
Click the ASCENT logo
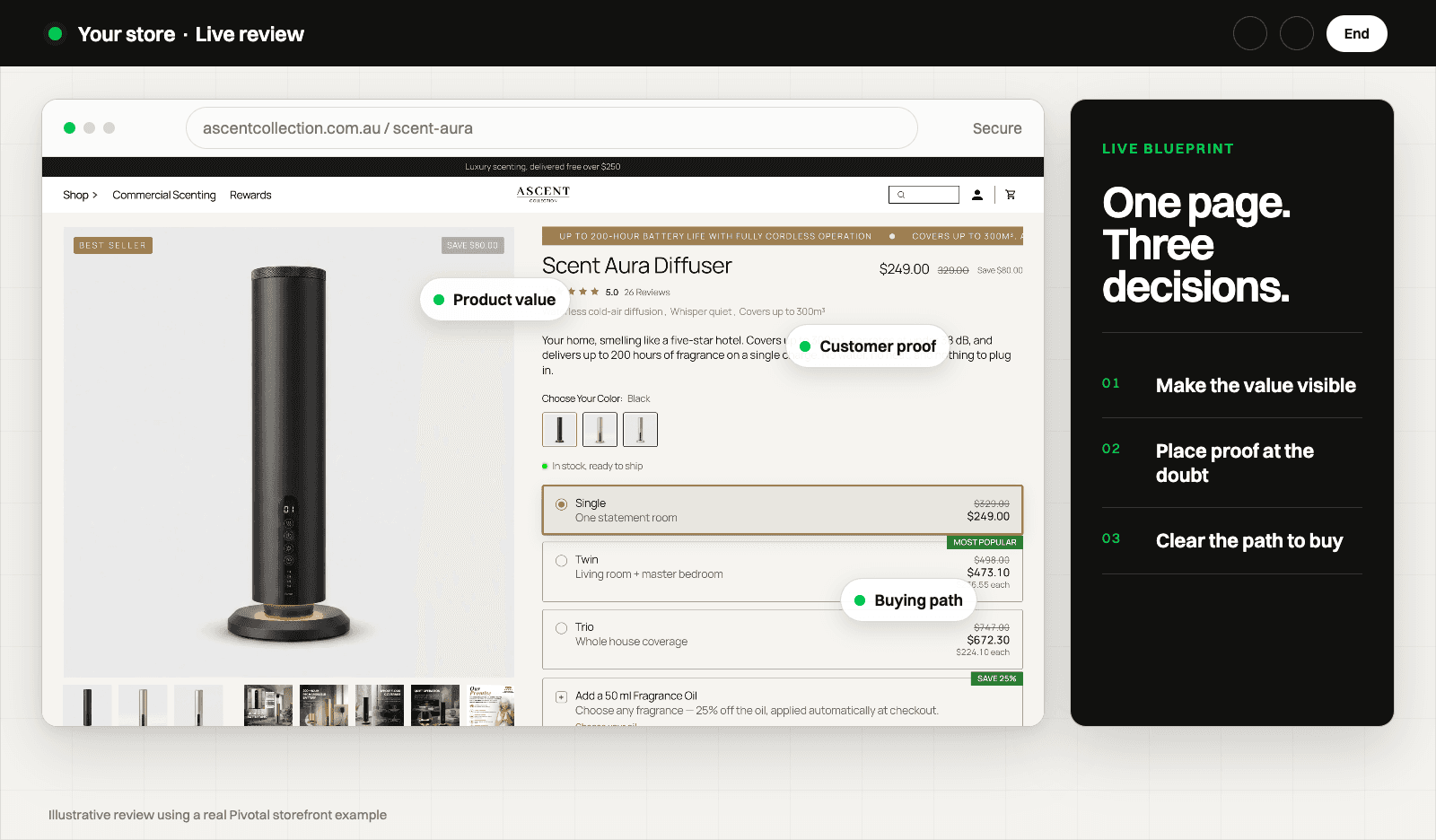[543, 193]
